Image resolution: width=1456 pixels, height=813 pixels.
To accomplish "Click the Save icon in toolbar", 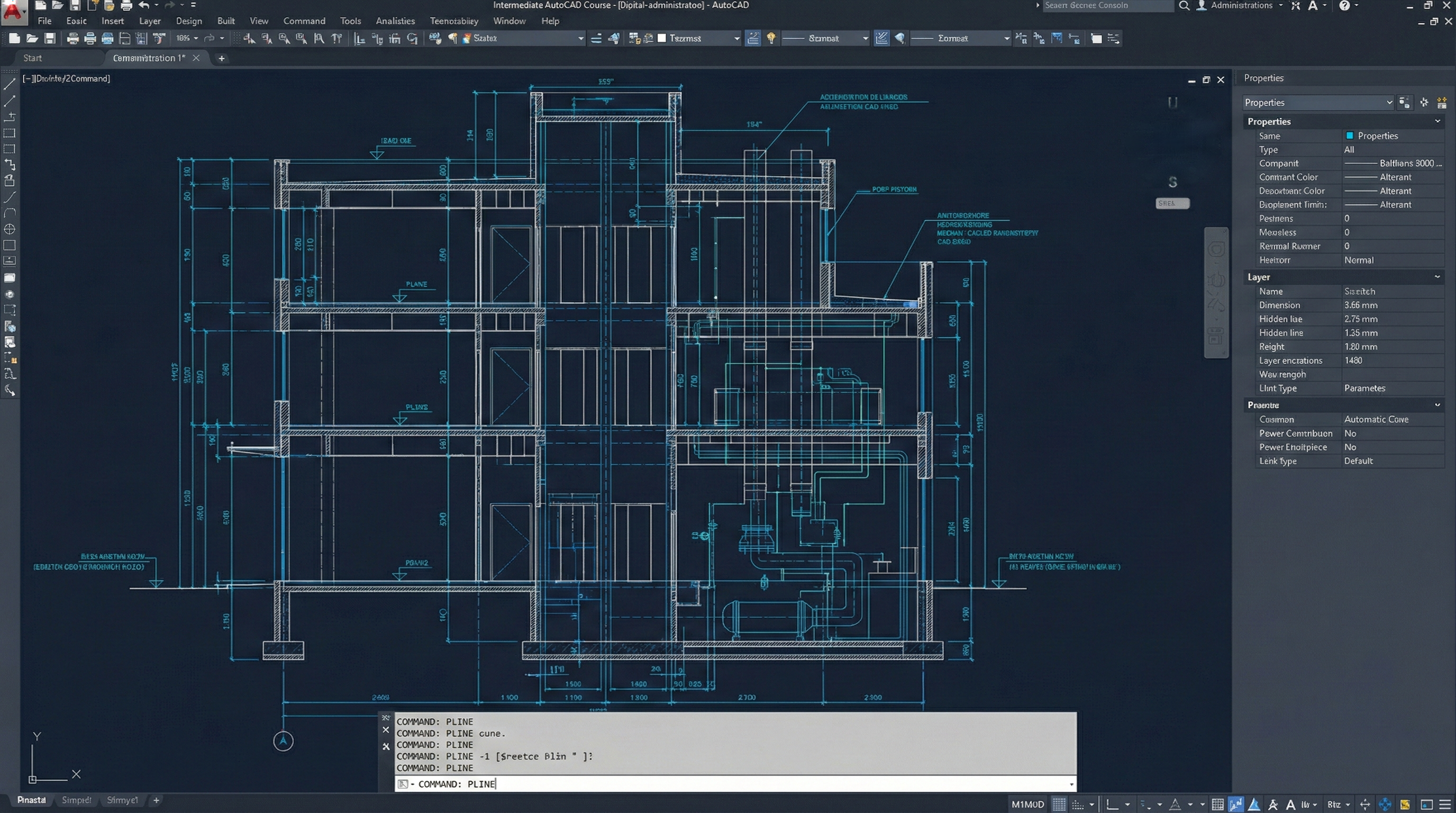I will 50,39.
